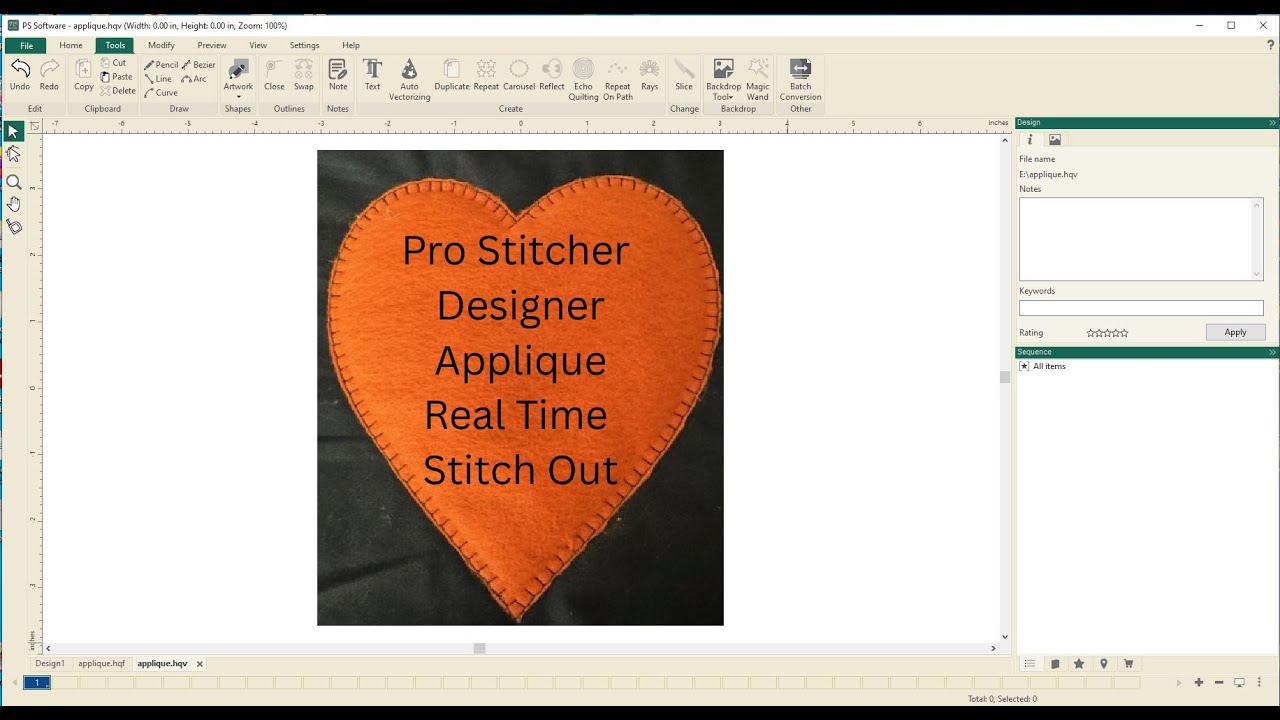1280x720 pixels.
Task: Open the Help ribbon tab
Action: (x=351, y=45)
